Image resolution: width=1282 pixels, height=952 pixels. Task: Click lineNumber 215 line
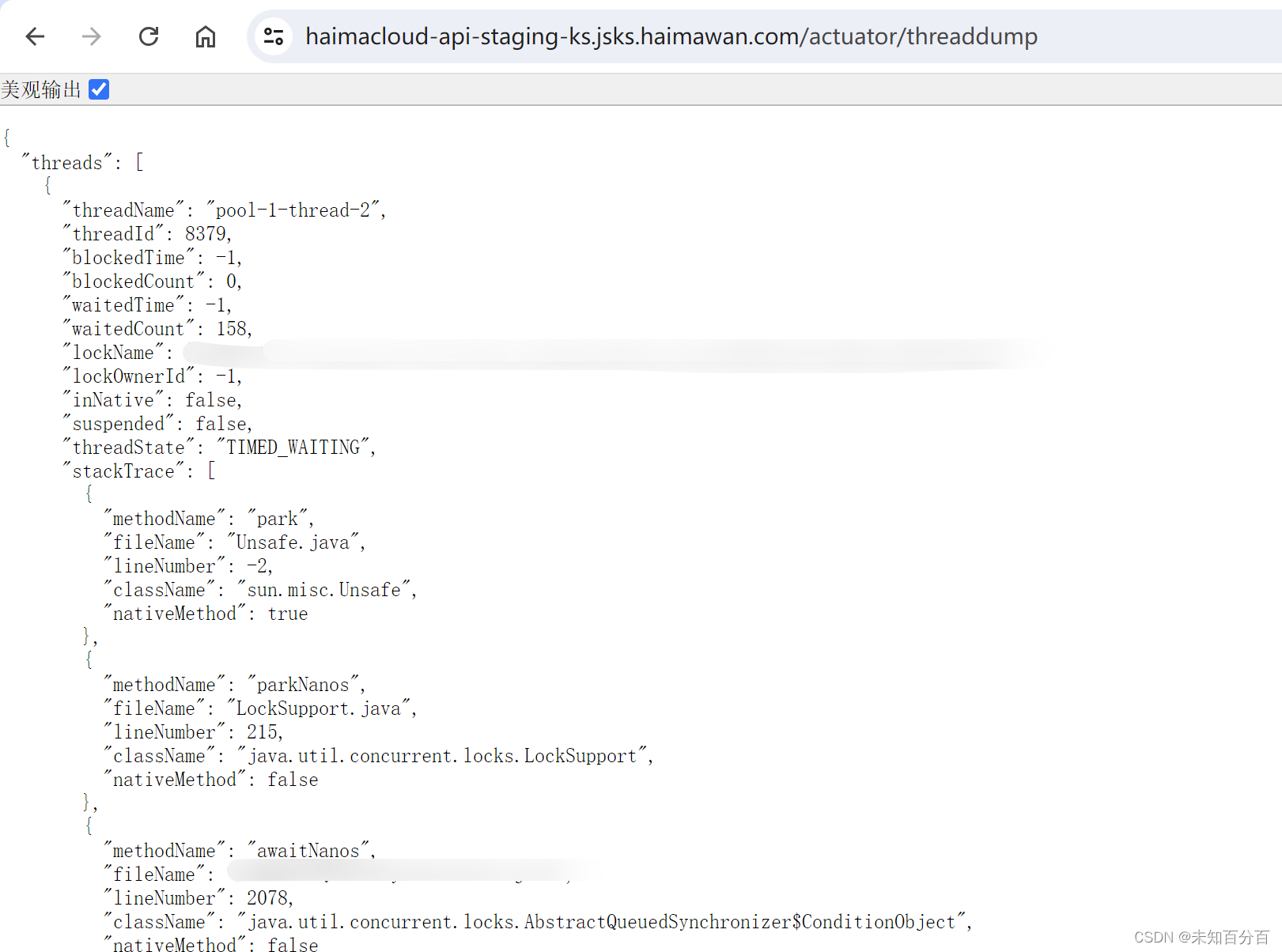click(x=193, y=732)
